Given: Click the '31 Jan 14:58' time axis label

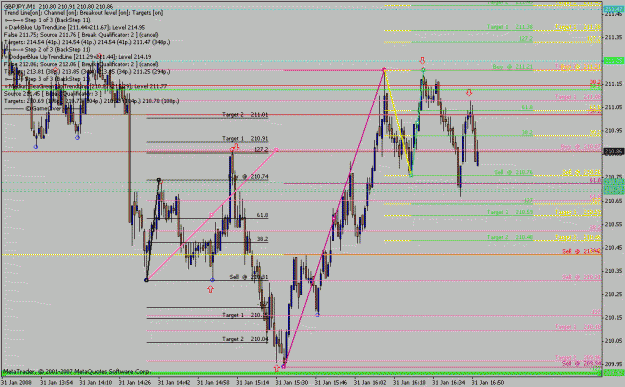Looking at the screenshot, I should pos(213,383).
